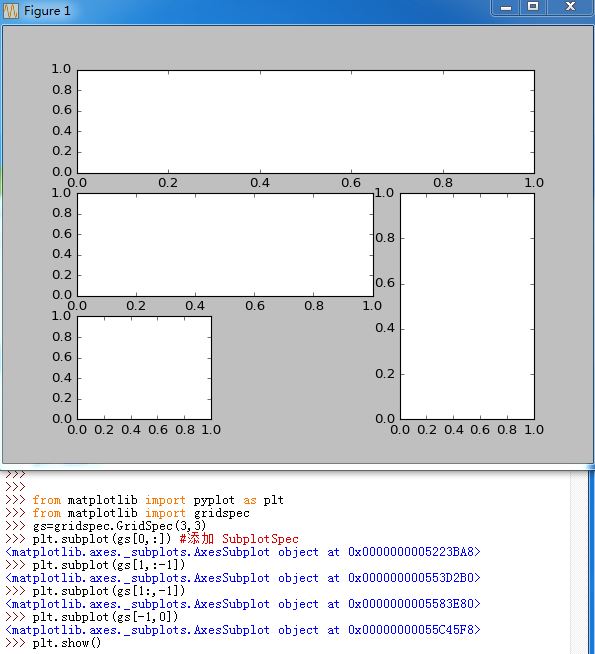
Task: Click the 'Figure 1' window title text
Action: click(x=47, y=11)
